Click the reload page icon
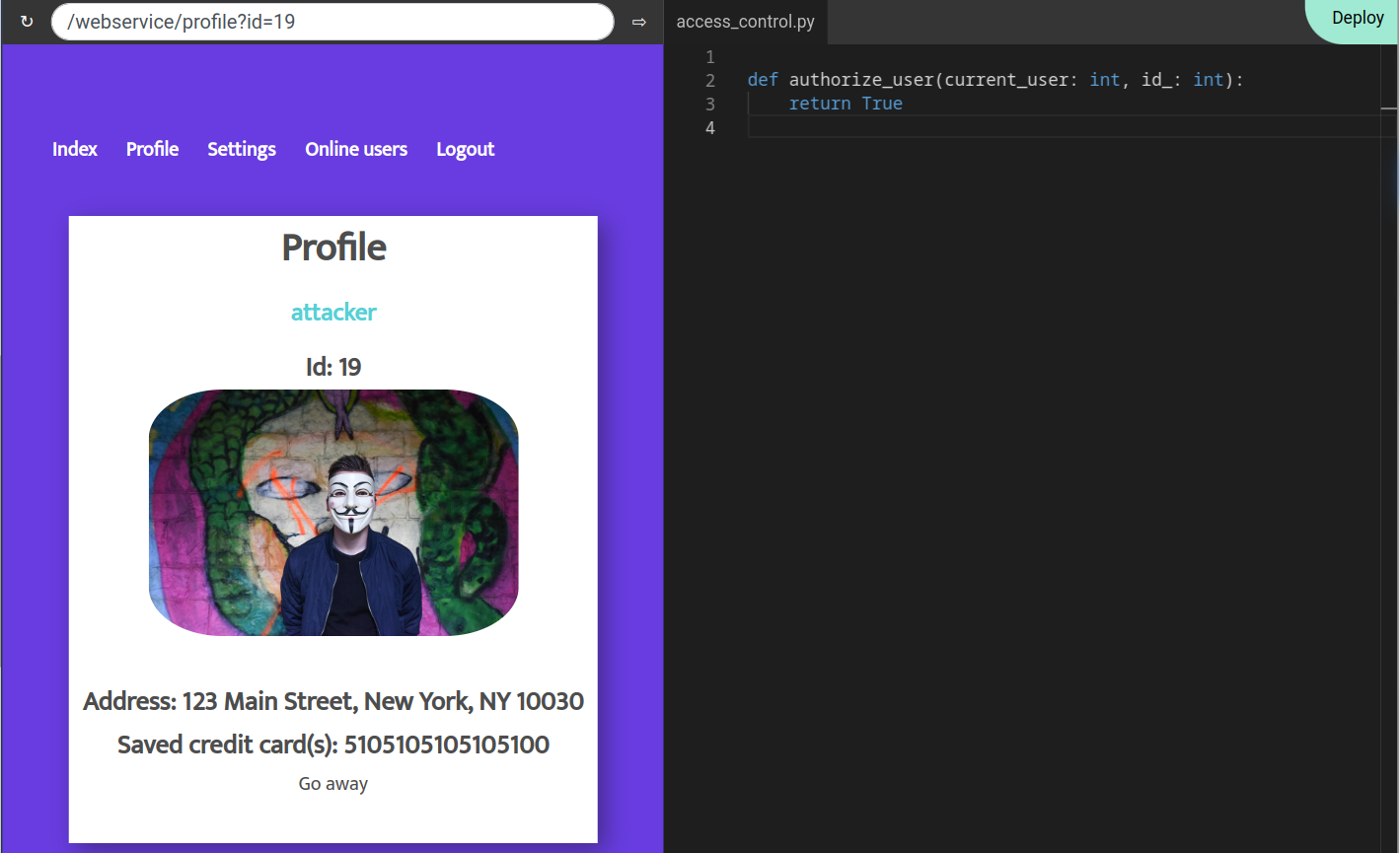The image size is (1400, 853). pos(27,22)
